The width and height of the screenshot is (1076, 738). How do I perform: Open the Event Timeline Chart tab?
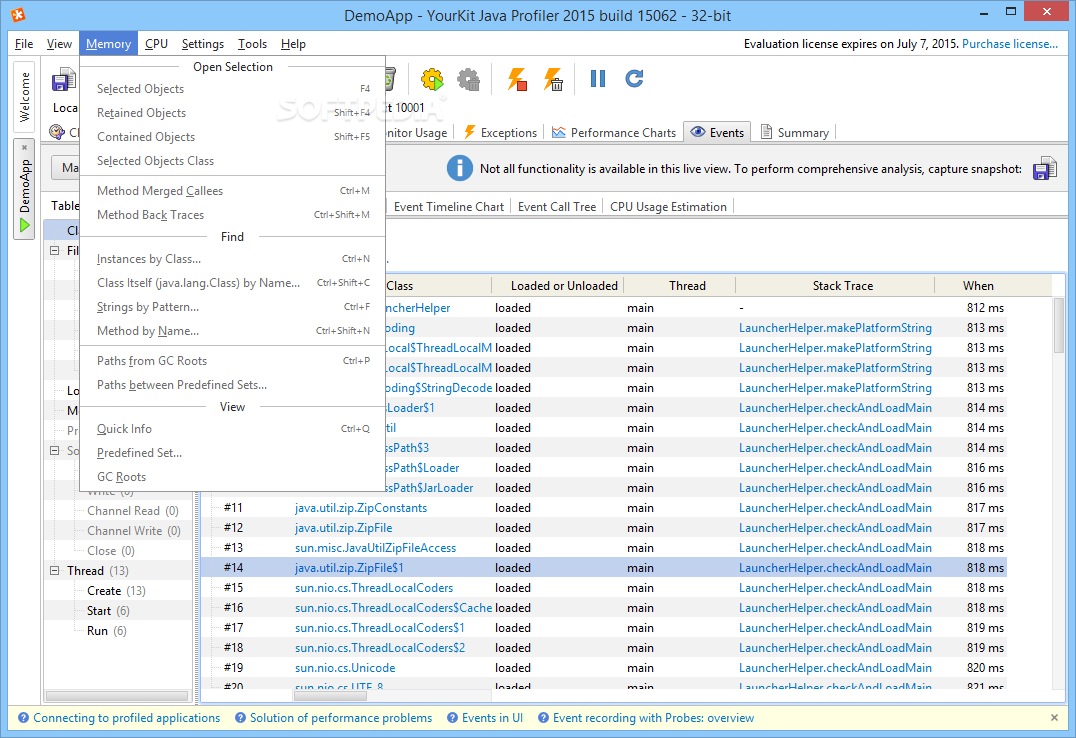(449, 207)
